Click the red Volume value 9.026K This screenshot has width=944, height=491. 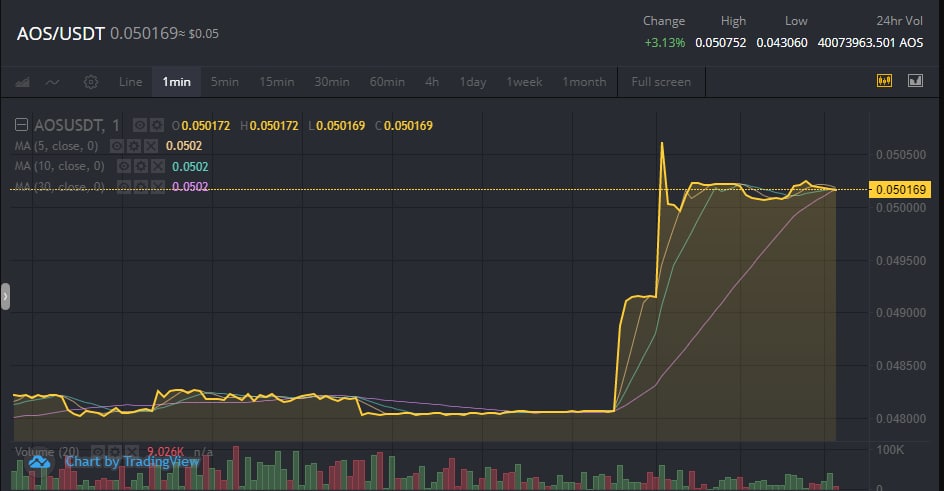click(165, 451)
